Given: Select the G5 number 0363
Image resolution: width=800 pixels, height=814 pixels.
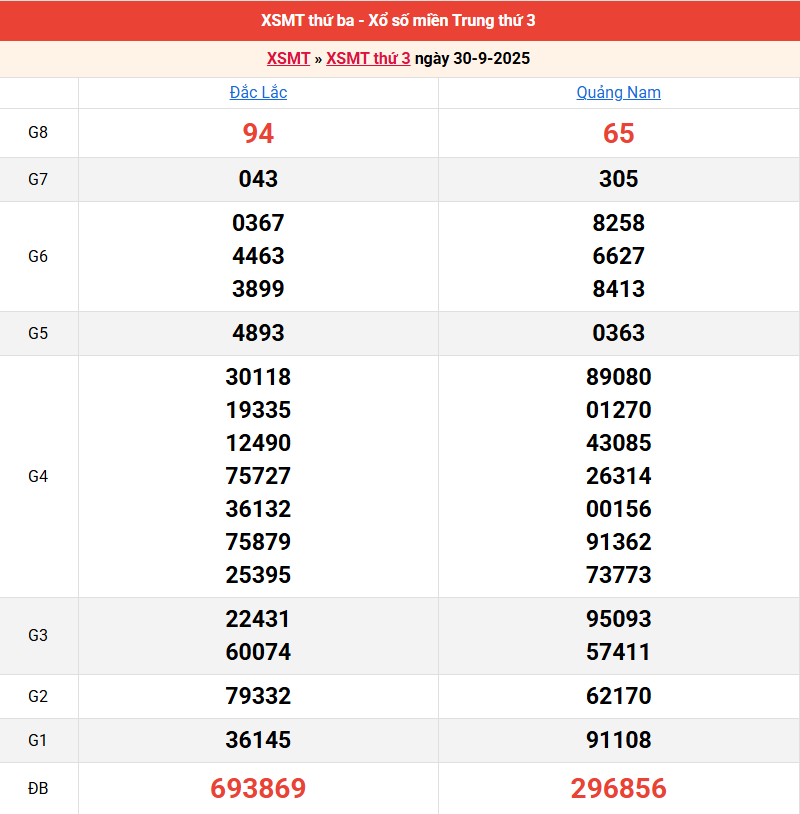Looking at the screenshot, I should point(618,333).
